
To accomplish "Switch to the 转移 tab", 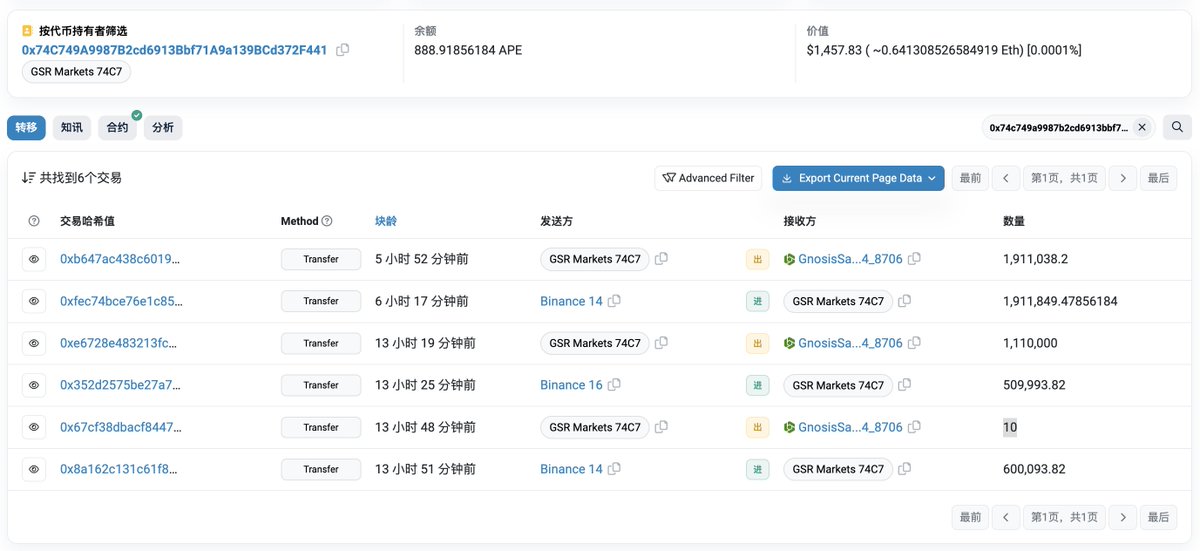I will point(26,128).
